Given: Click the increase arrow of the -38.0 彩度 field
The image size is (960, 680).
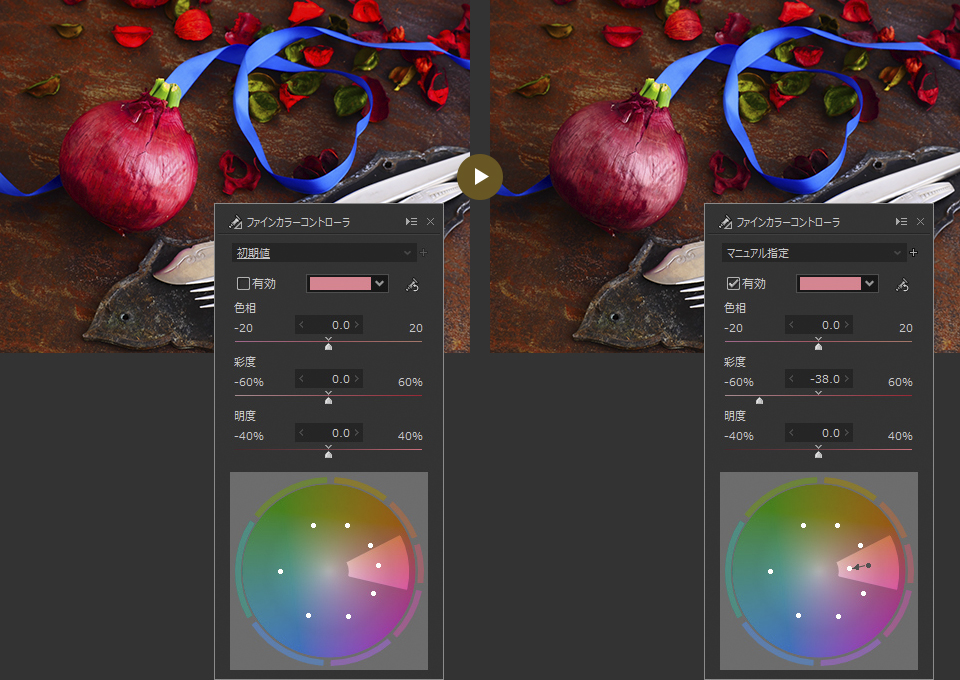Looking at the screenshot, I should tap(847, 379).
